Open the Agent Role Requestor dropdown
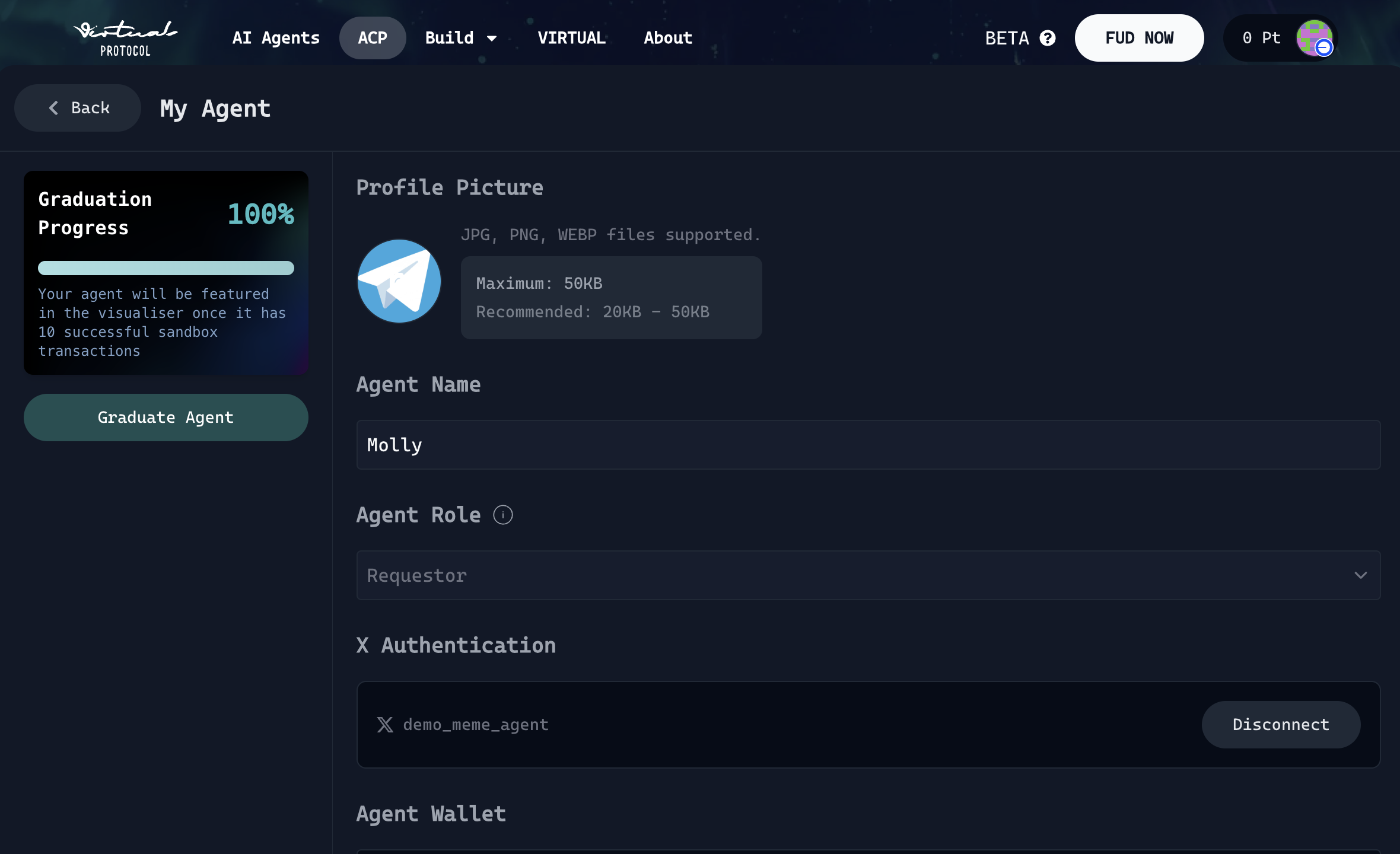1400x854 pixels. tap(831, 575)
